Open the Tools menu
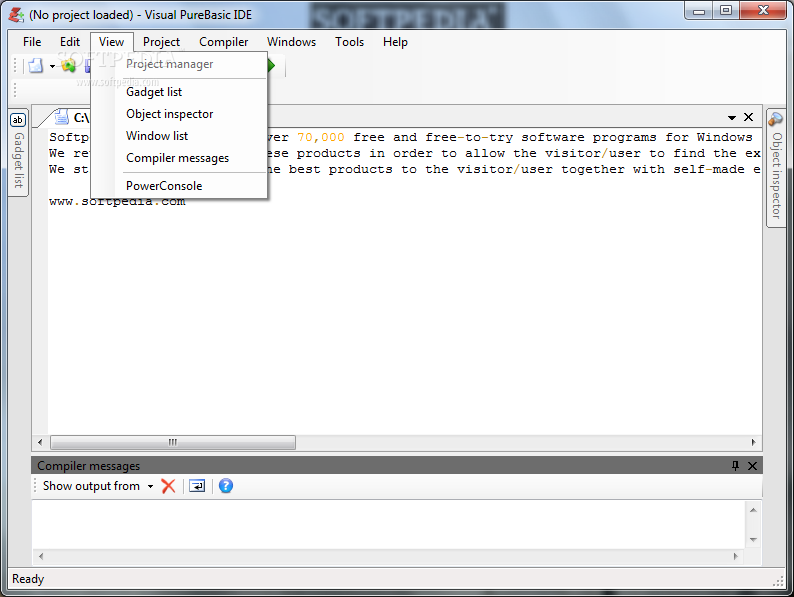The width and height of the screenshot is (794, 597). (x=349, y=42)
